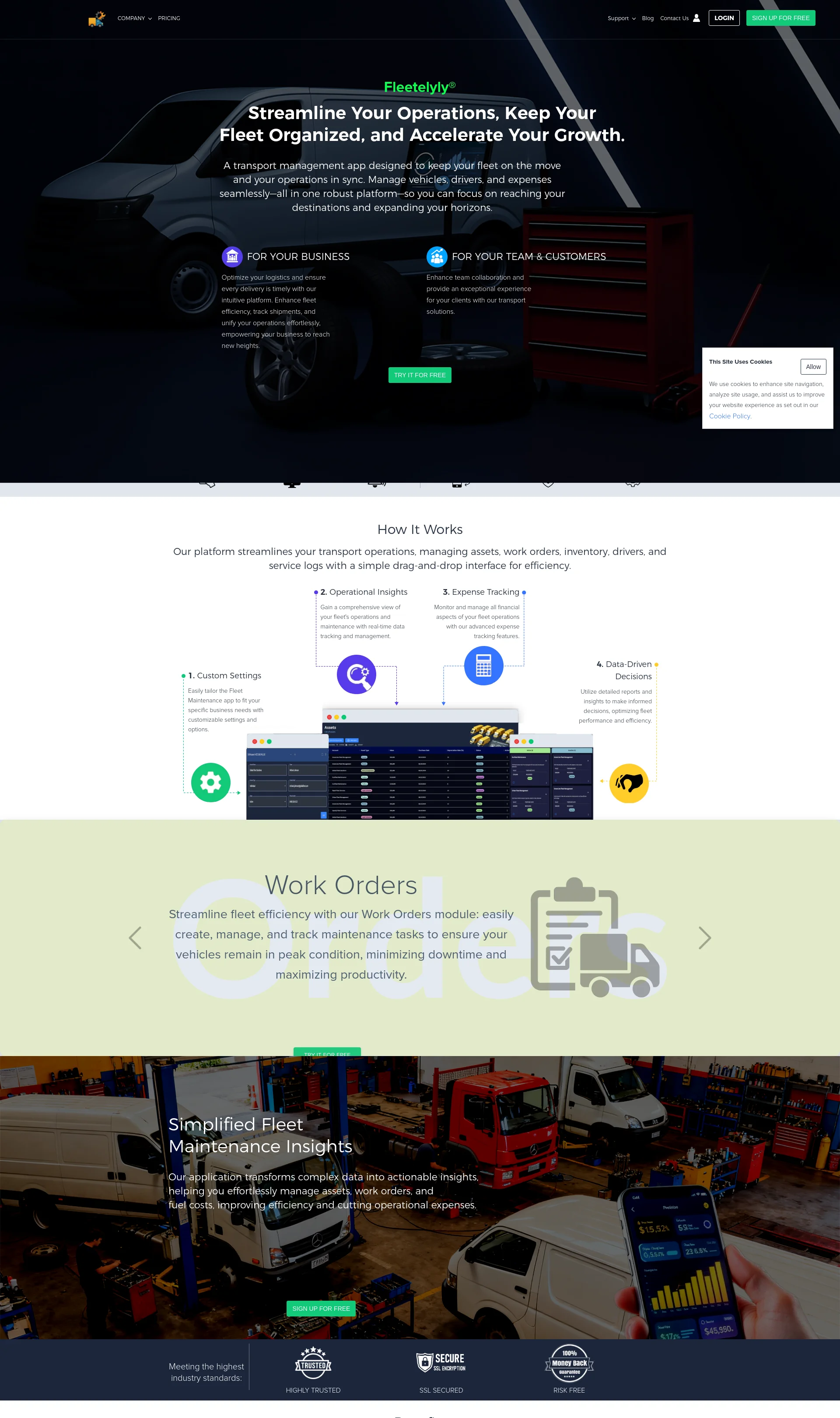Click the Expense Tracking calculator icon
The height and width of the screenshot is (1418, 840).
click(483, 666)
